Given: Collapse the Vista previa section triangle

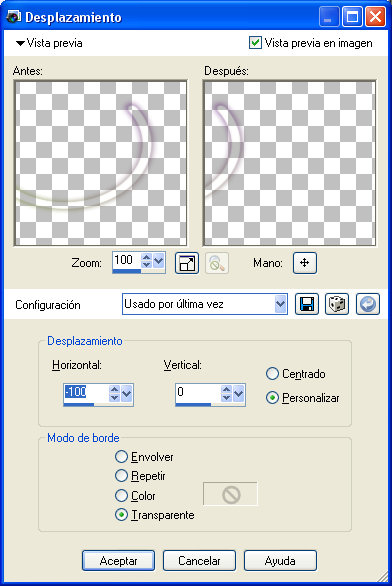Looking at the screenshot, I should point(20,43).
